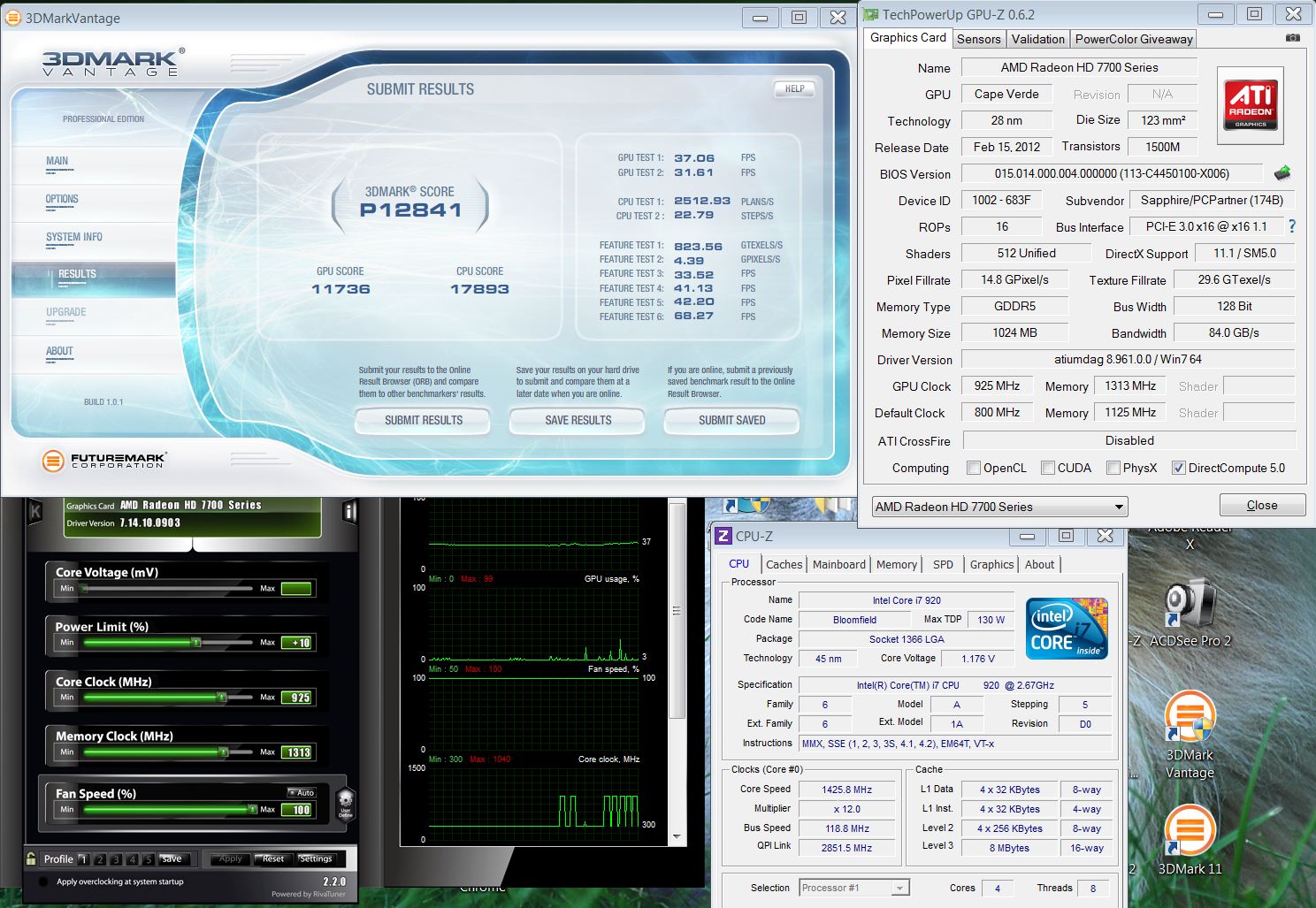This screenshot has width=1316, height=908.
Task: Open the 3DMark Vantage desktop shortcut
Action: (x=1190, y=736)
